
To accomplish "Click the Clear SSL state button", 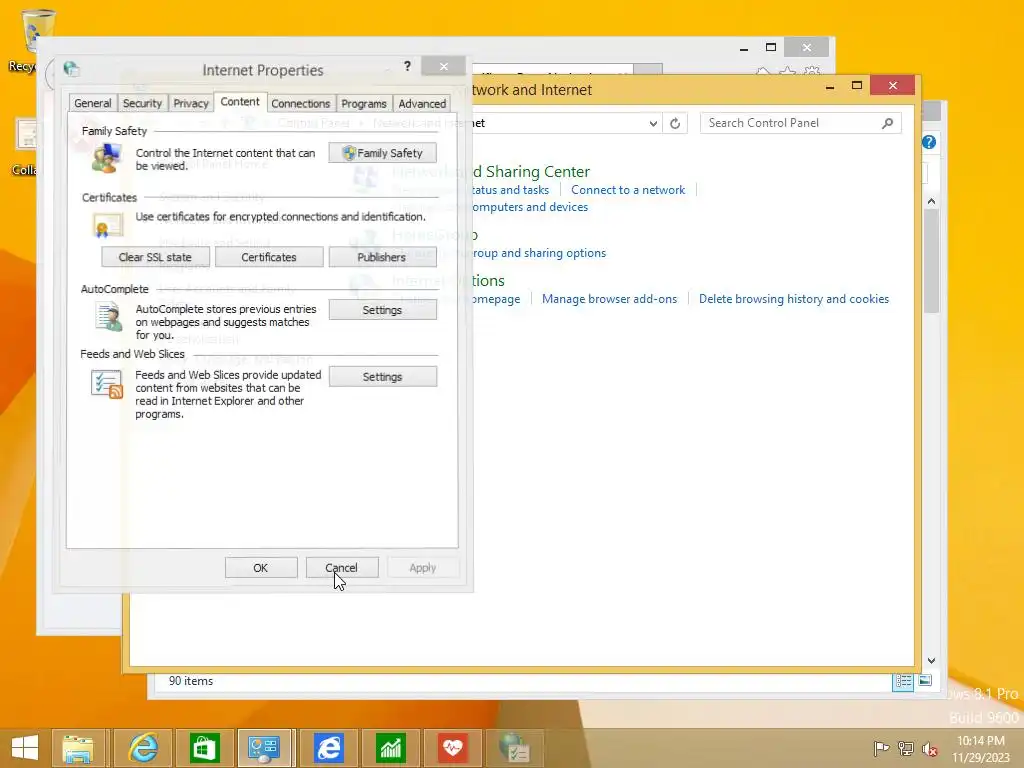I will pos(155,257).
